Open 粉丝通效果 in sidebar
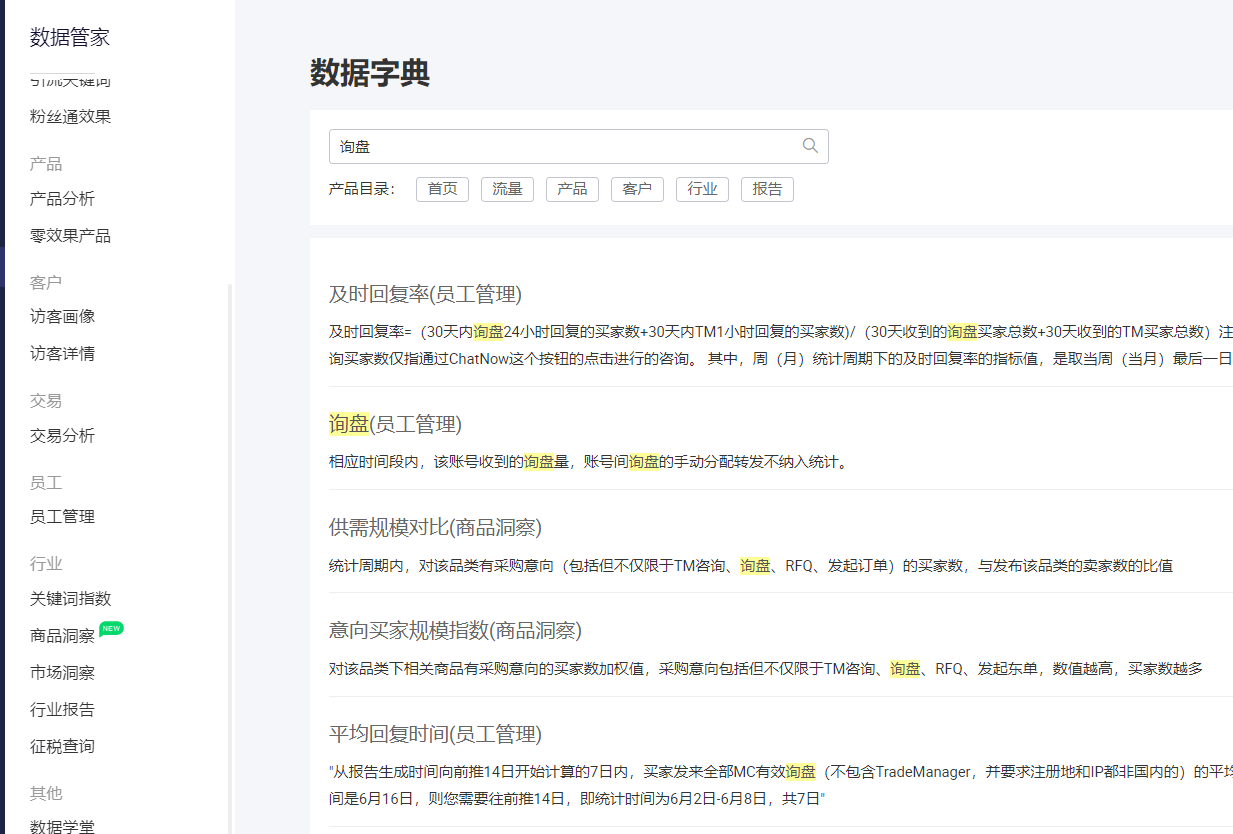This screenshot has height=834, width=1233. (70, 117)
